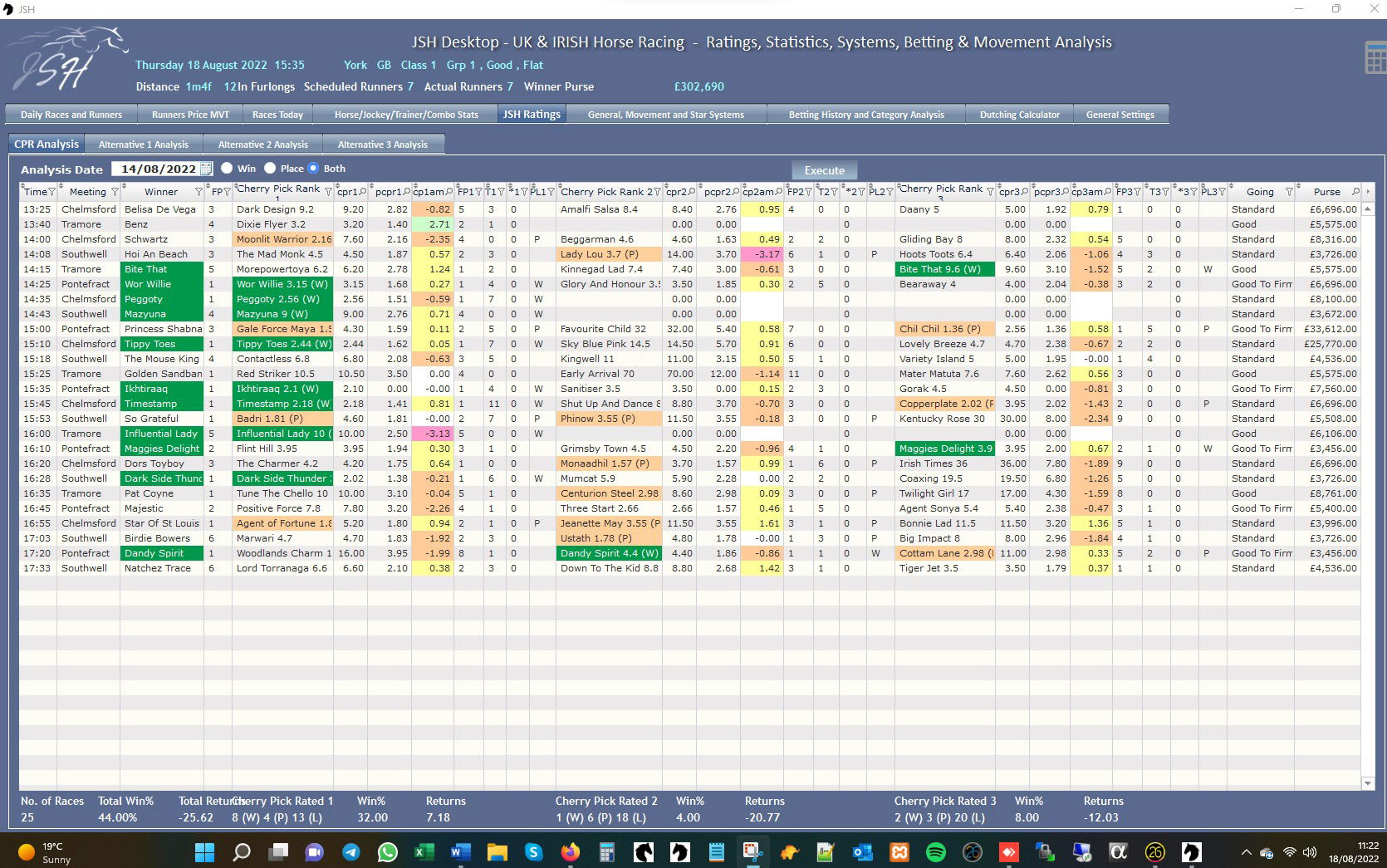
Task: Open the *1 column filter dropdown
Action: pos(524,192)
